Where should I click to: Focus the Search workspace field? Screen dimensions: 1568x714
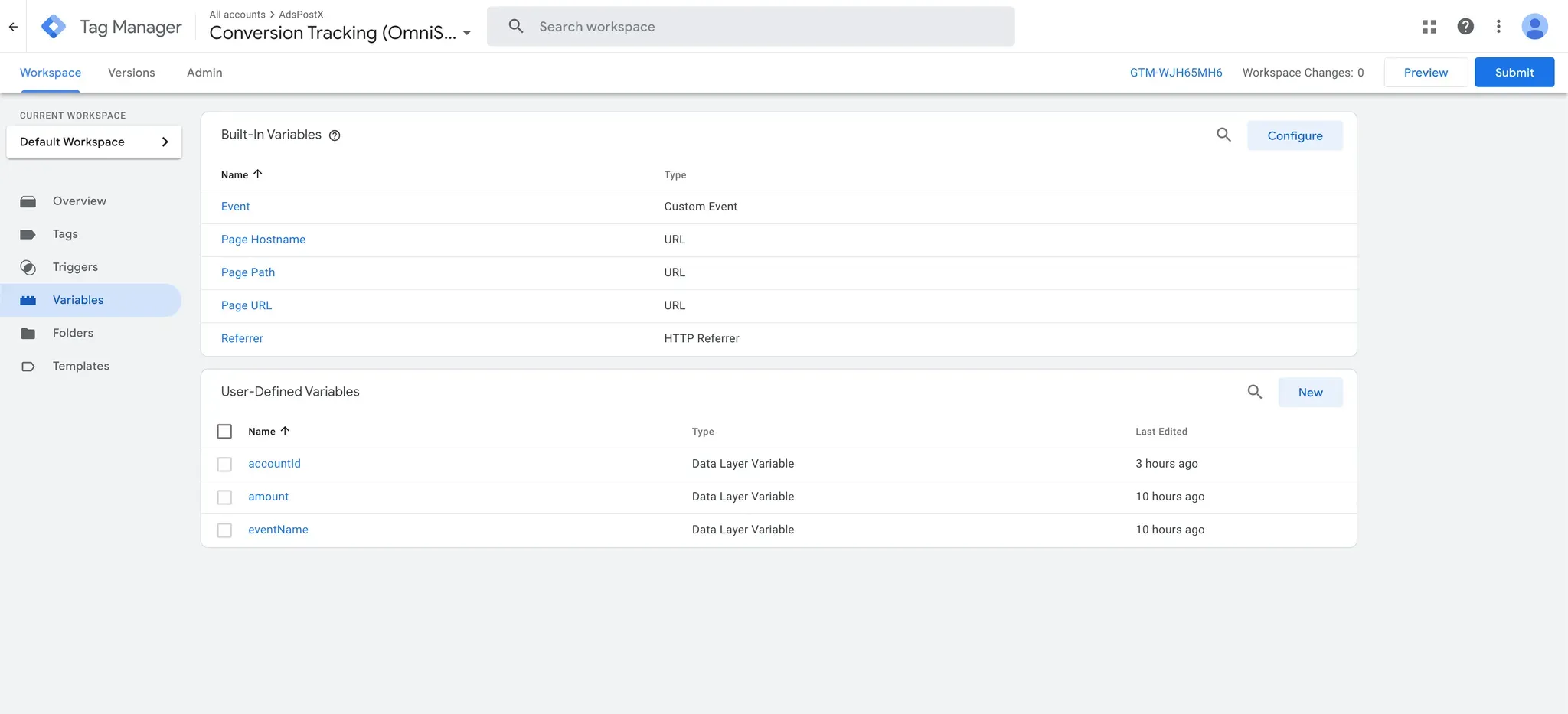[751, 27]
